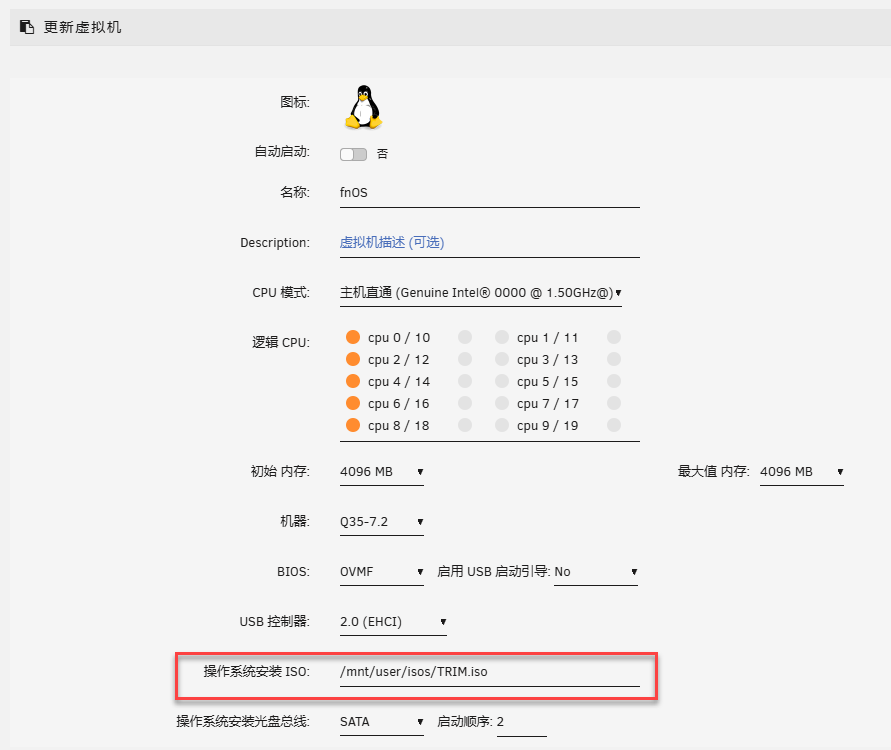Enable the cpu 9 circle
891x750 pixels.
coord(502,425)
